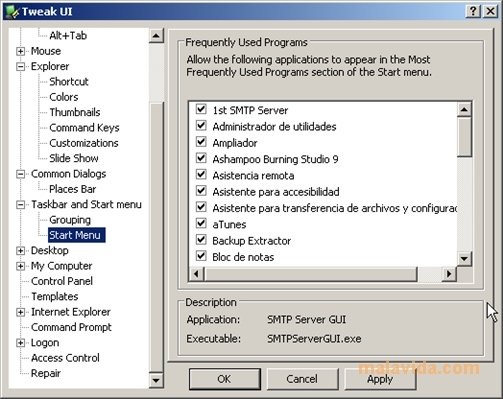
Task: Uncheck the 1st SMTP Server checkbox
Action: point(201,109)
